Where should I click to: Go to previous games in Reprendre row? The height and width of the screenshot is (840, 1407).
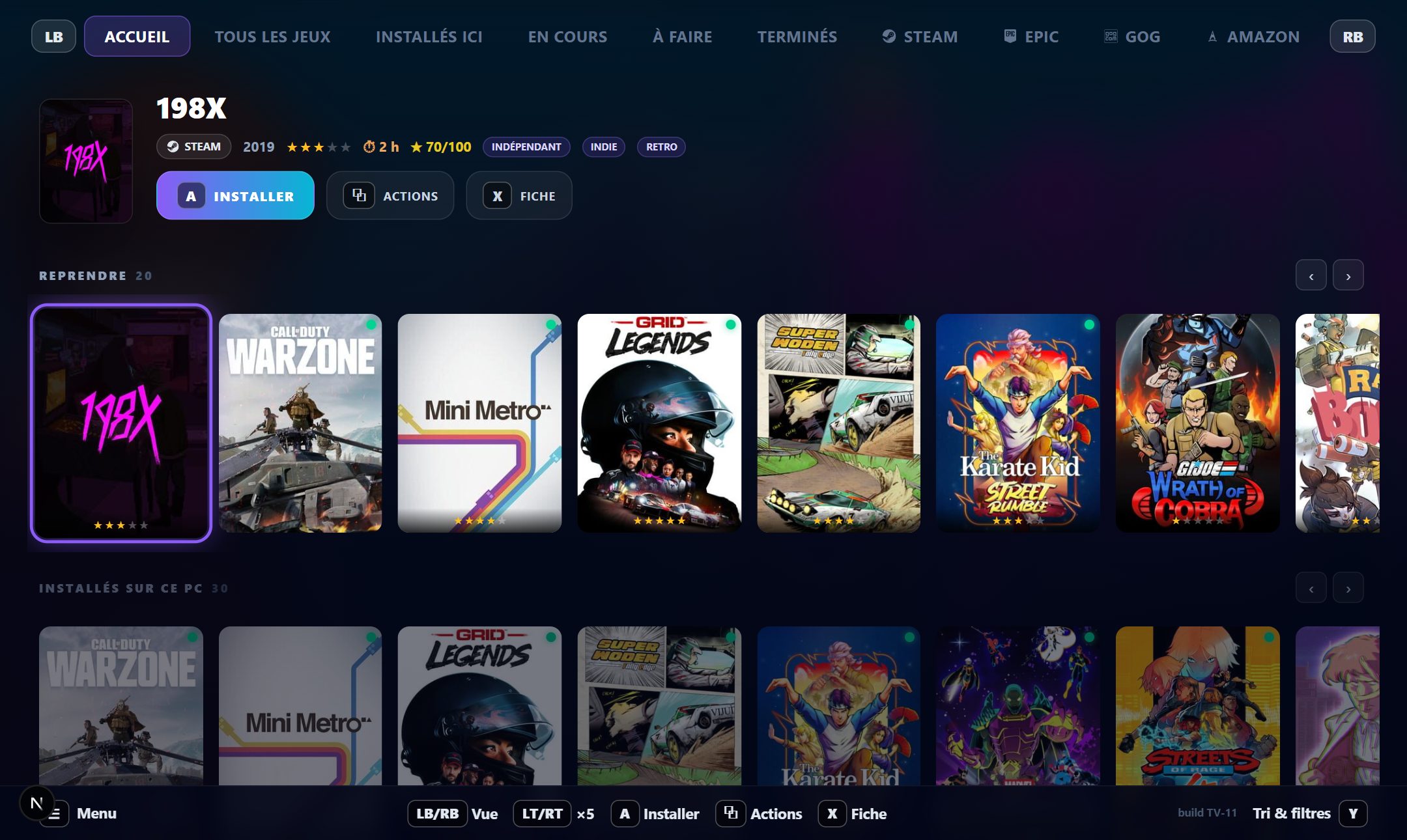tap(1311, 275)
